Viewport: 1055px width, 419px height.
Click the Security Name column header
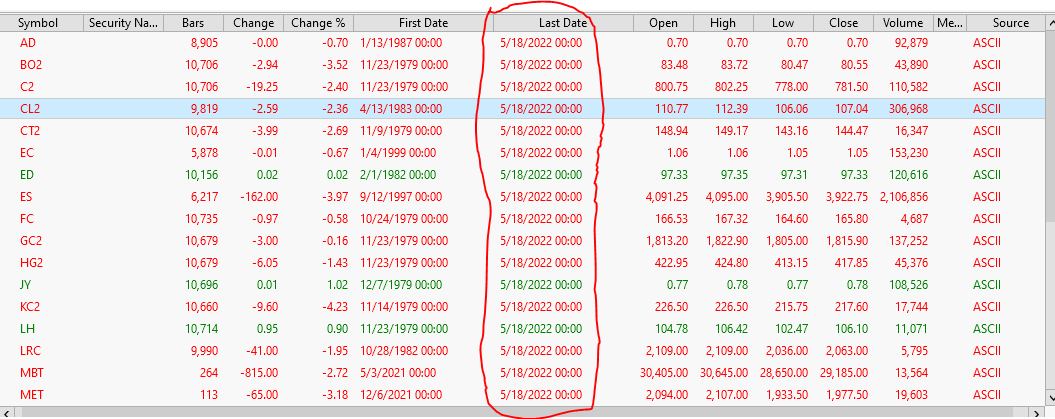click(122, 22)
